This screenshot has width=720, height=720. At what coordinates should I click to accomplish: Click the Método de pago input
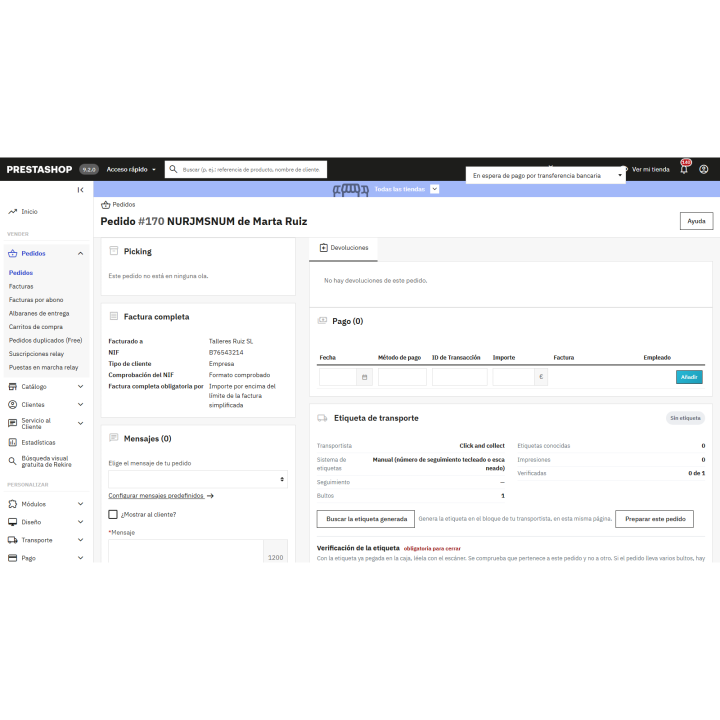click(402, 377)
